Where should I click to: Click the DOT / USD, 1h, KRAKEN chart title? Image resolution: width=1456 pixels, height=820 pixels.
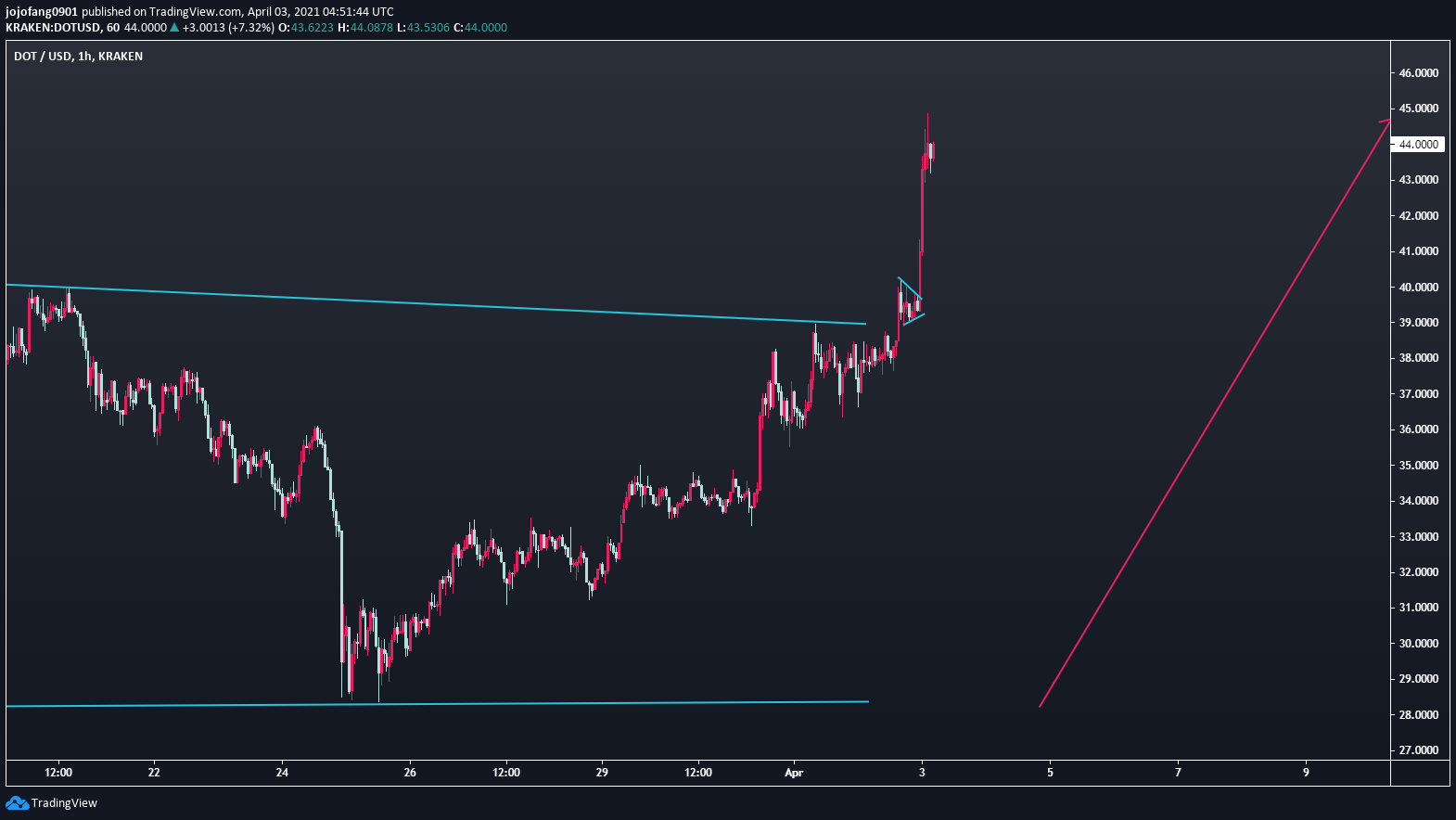click(78, 57)
